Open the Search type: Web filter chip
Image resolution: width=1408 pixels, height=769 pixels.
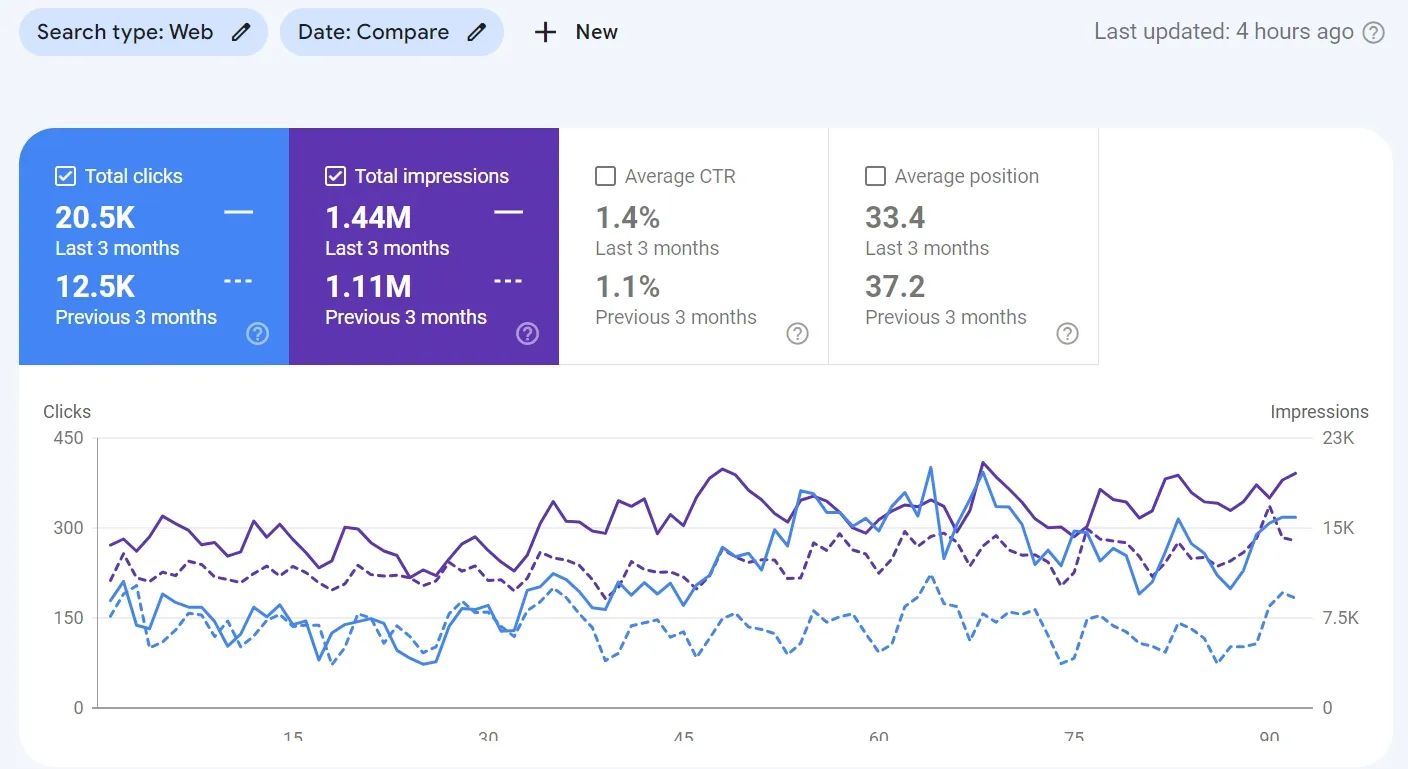pos(143,31)
